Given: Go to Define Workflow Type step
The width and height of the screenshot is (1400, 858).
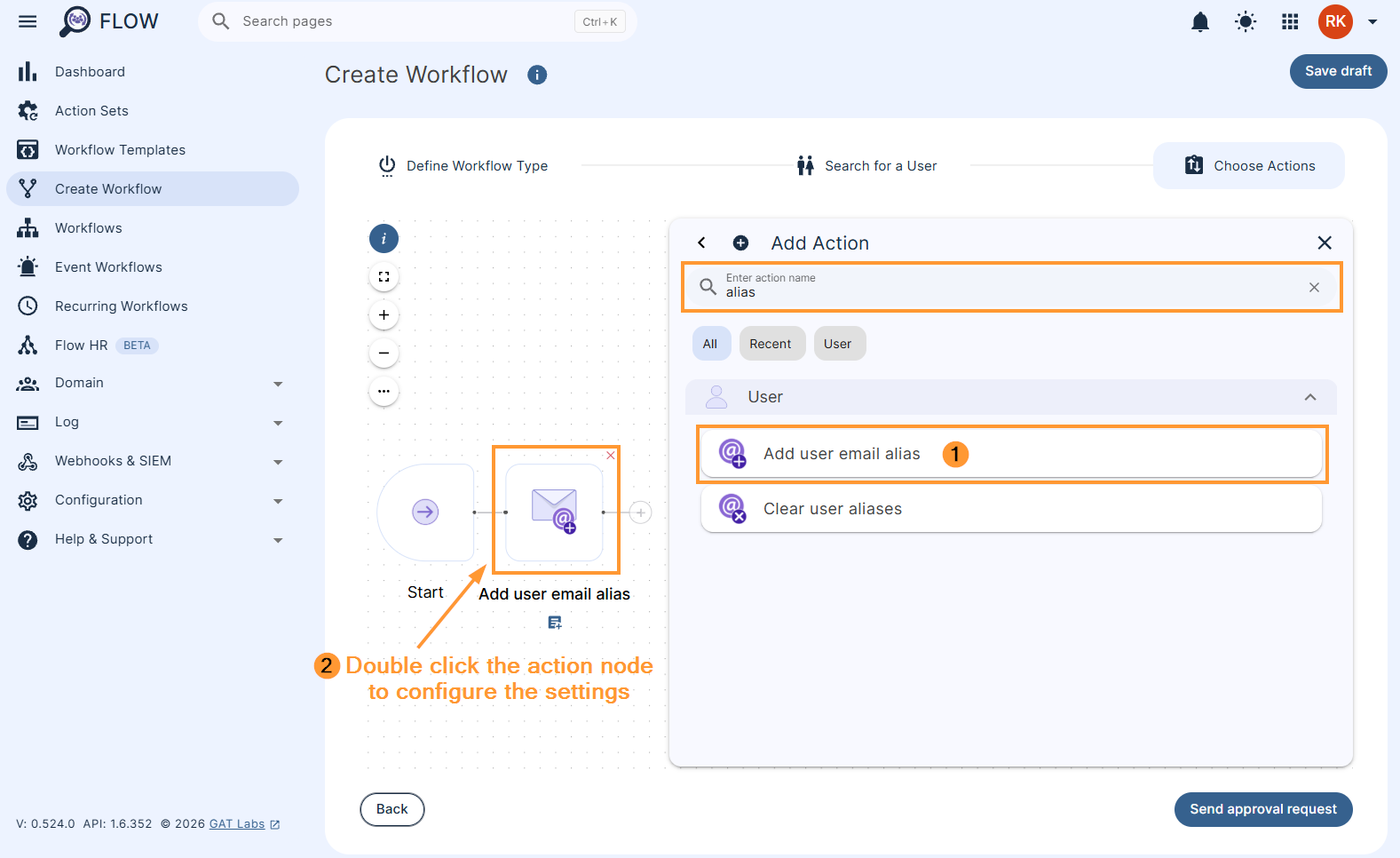Looking at the screenshot, I should tap(463, 166).
